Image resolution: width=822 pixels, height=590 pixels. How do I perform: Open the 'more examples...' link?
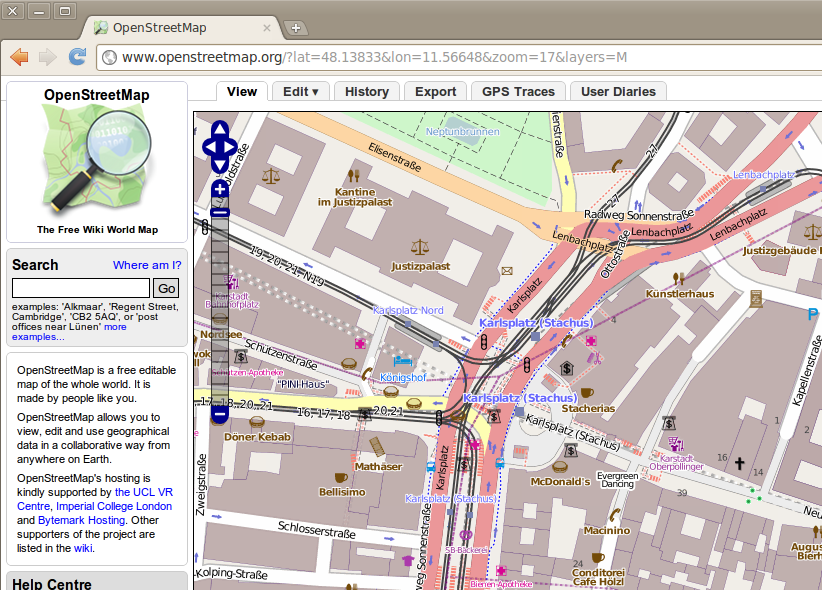(69, 332)
